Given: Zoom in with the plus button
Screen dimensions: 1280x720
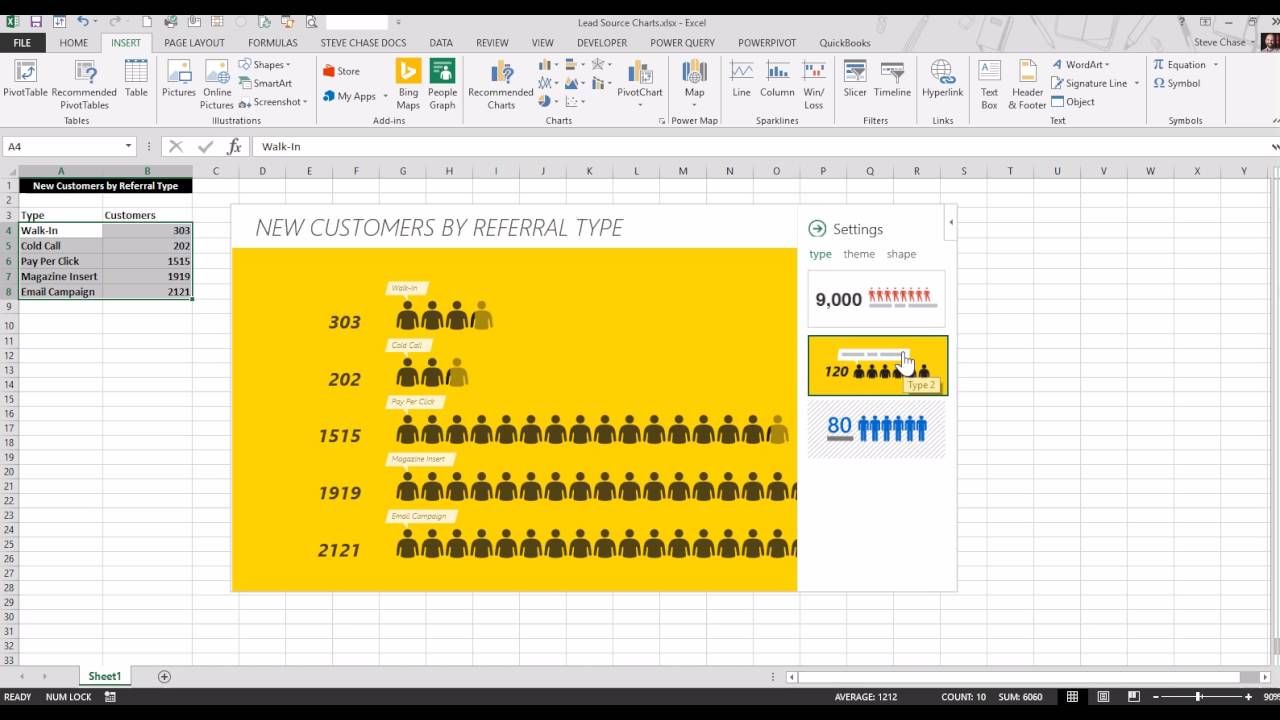Looking at the screenshot, I should click(1248, 697).
